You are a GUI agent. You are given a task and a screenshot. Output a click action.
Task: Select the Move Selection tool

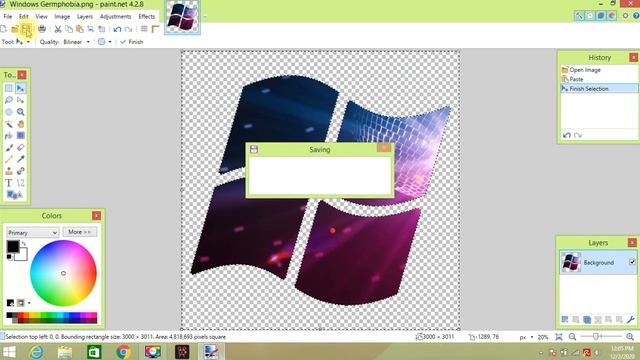20,100
